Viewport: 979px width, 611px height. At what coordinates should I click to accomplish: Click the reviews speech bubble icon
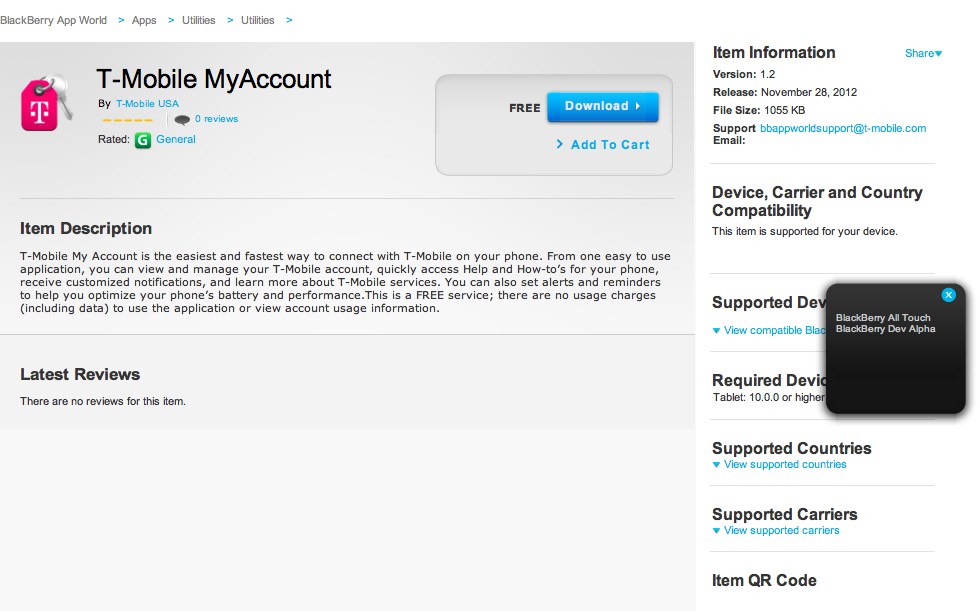click(182, 120)
